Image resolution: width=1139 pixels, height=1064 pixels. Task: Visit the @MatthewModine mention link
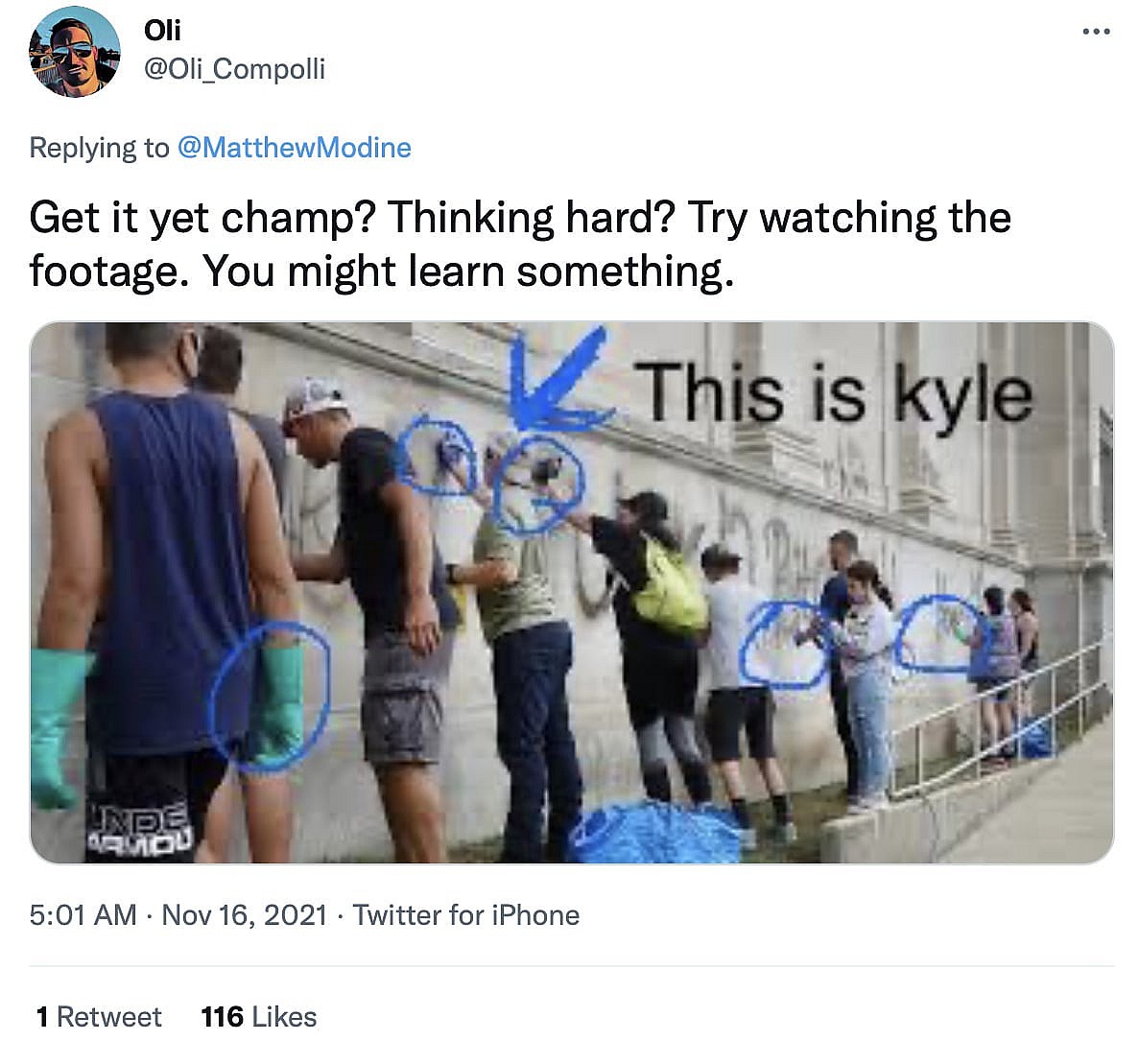tap(295, 148)
